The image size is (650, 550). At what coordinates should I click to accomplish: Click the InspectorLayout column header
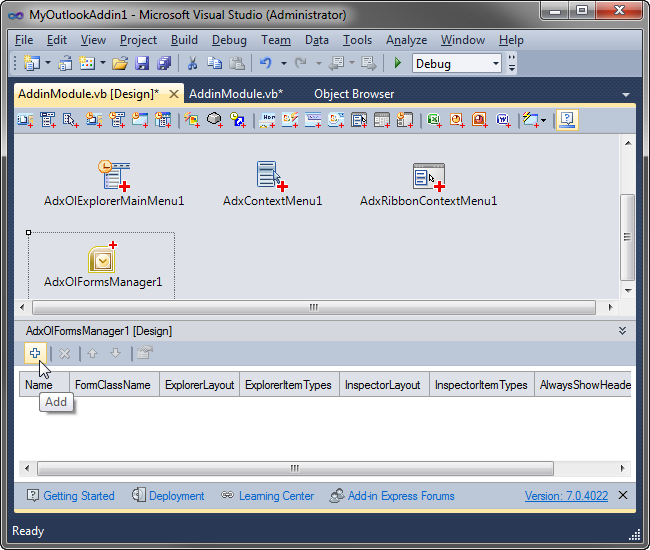point(383,385)
